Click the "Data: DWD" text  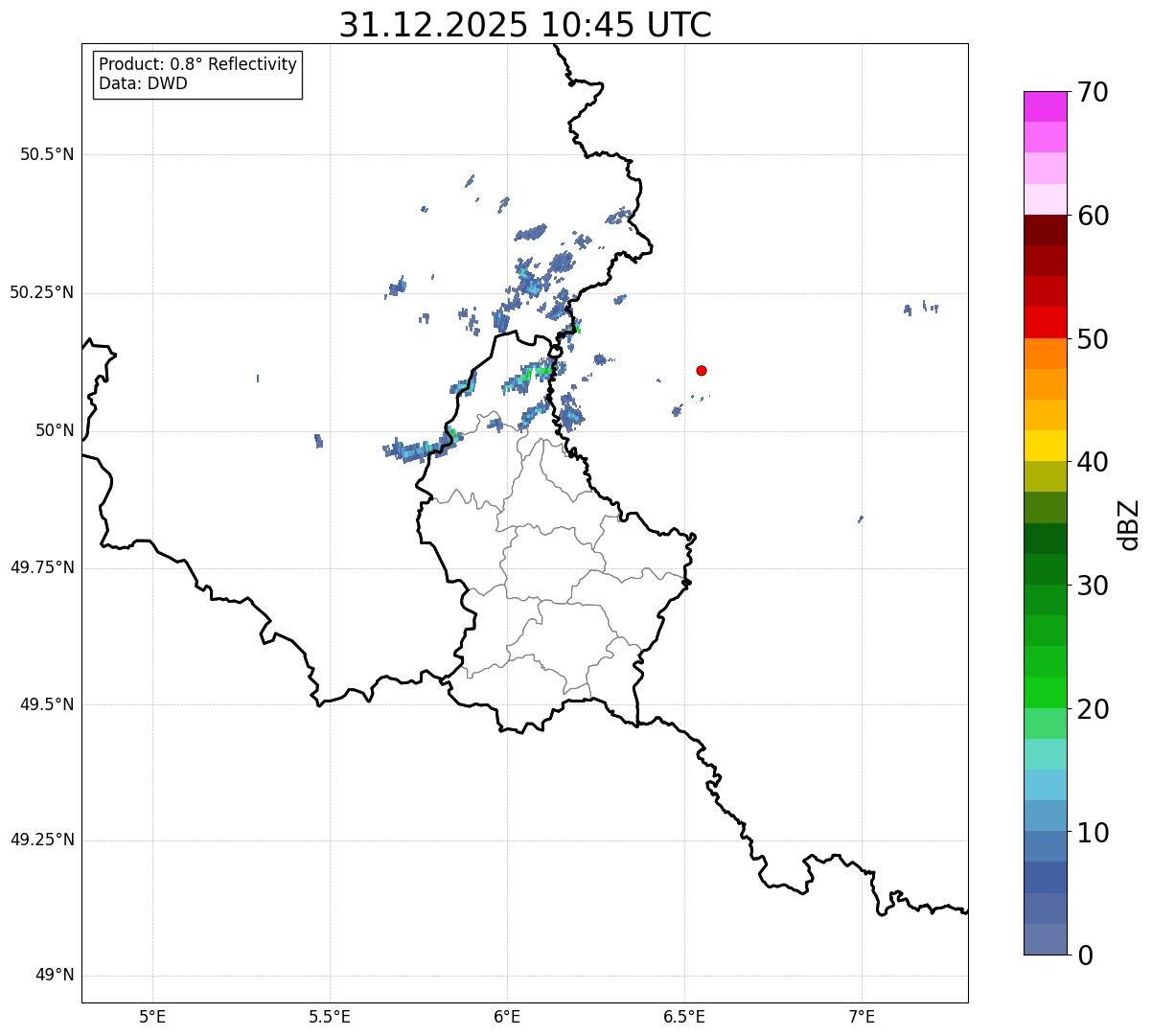(x=143, y=83)
